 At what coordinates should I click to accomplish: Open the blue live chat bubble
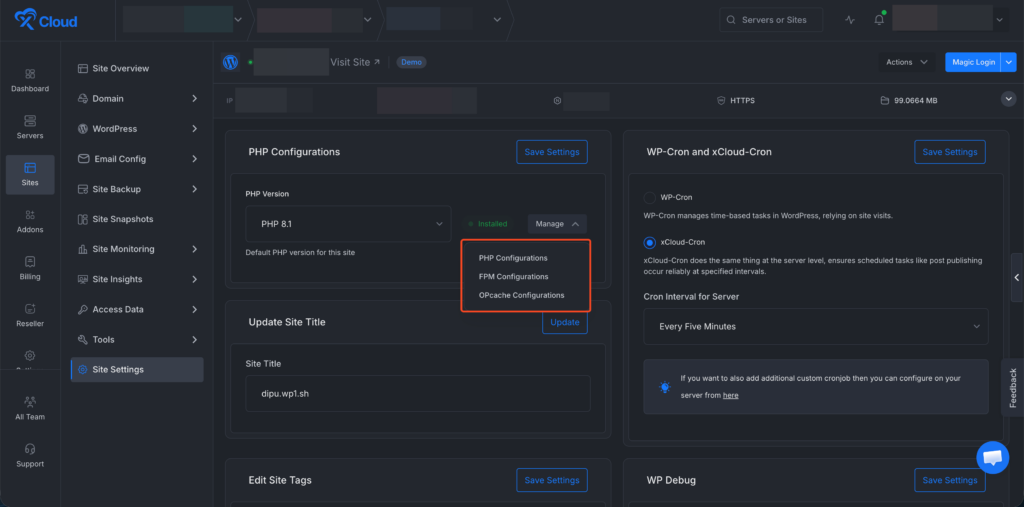click(x=992, y=458)
